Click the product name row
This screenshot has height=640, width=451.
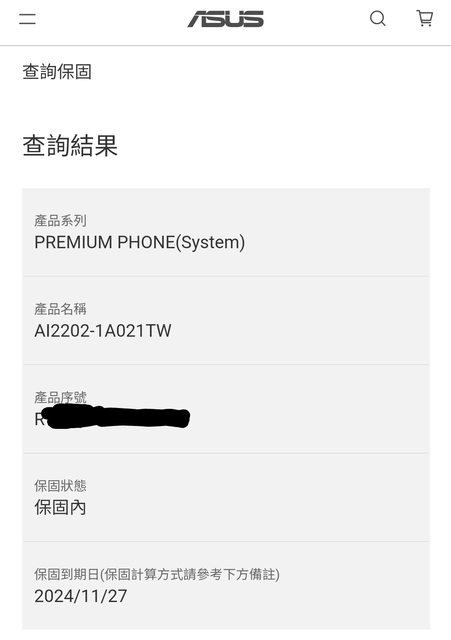tap(226, 320)
